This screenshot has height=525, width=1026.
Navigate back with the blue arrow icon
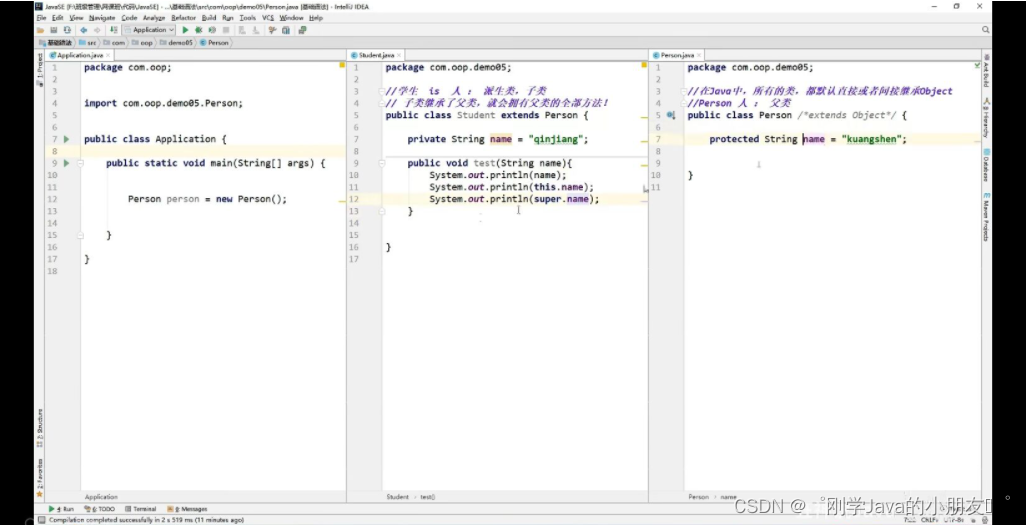tap(83, 30)
